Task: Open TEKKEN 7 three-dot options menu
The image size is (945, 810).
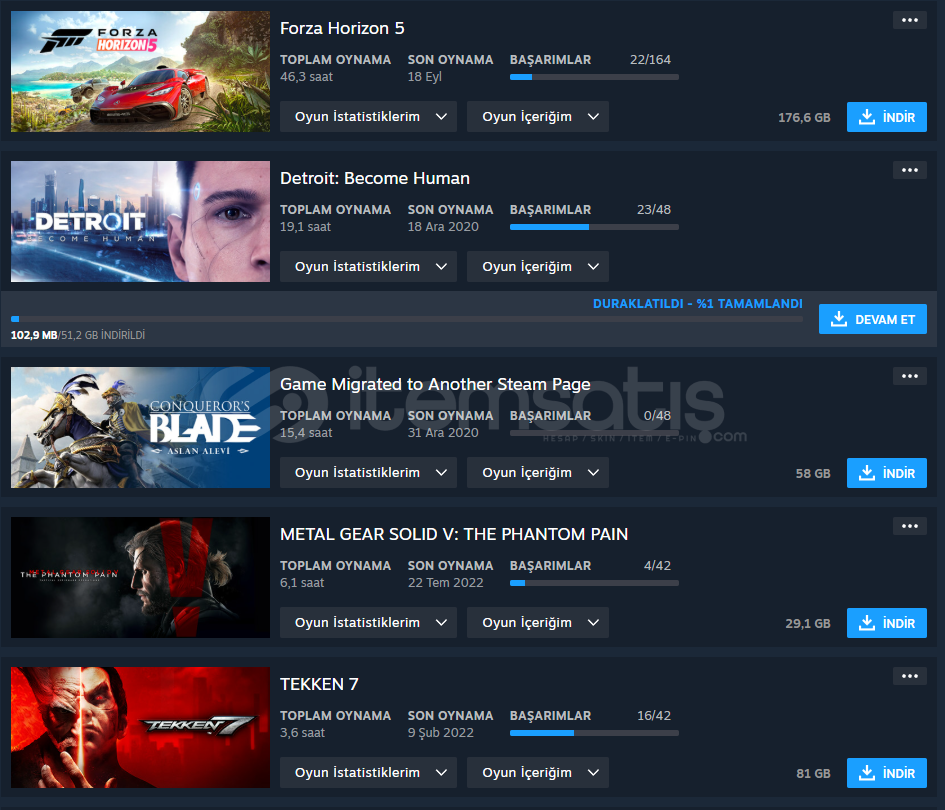Action: [909, 676]
